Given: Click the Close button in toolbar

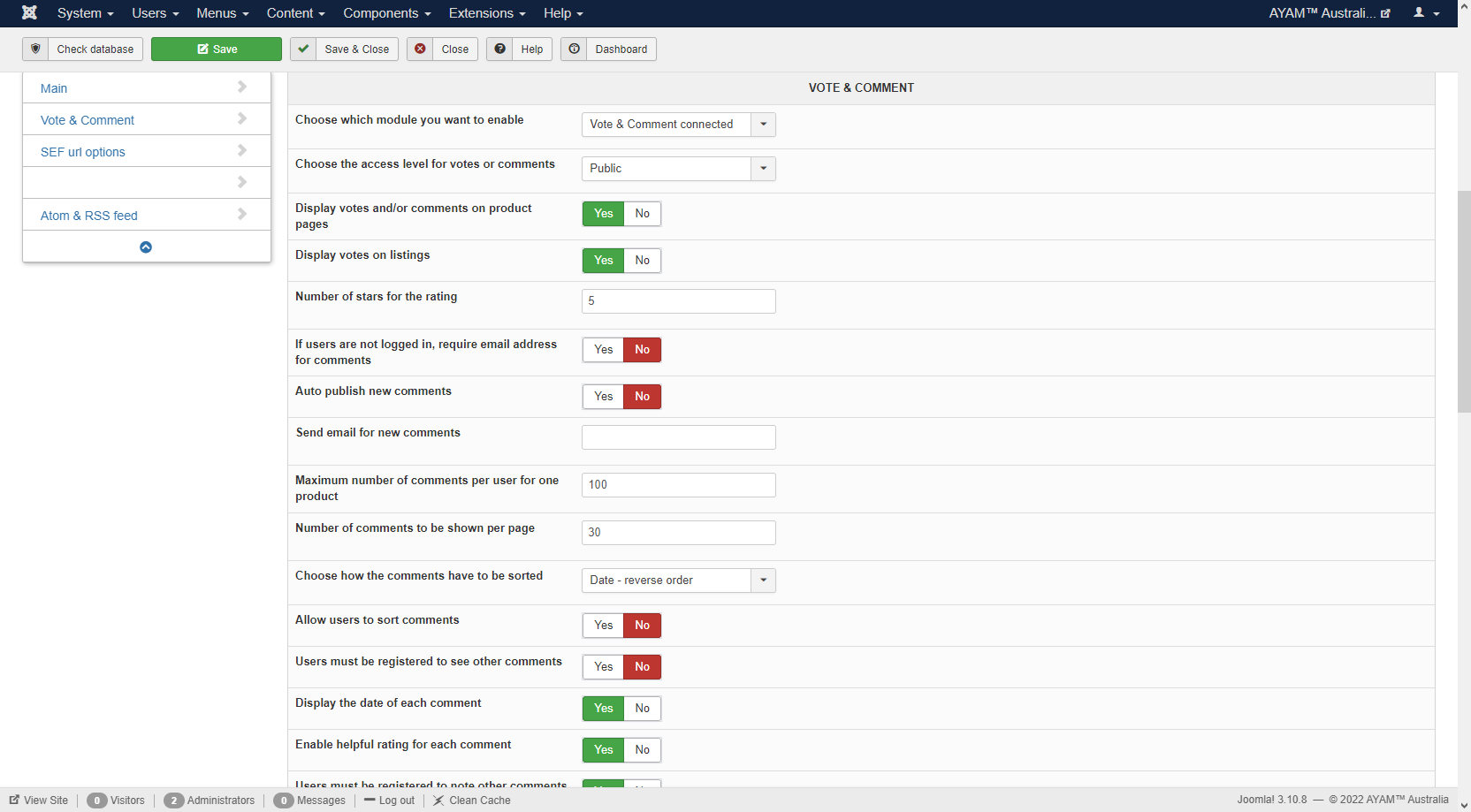Looking at the screenshot, I should point(442,49).
